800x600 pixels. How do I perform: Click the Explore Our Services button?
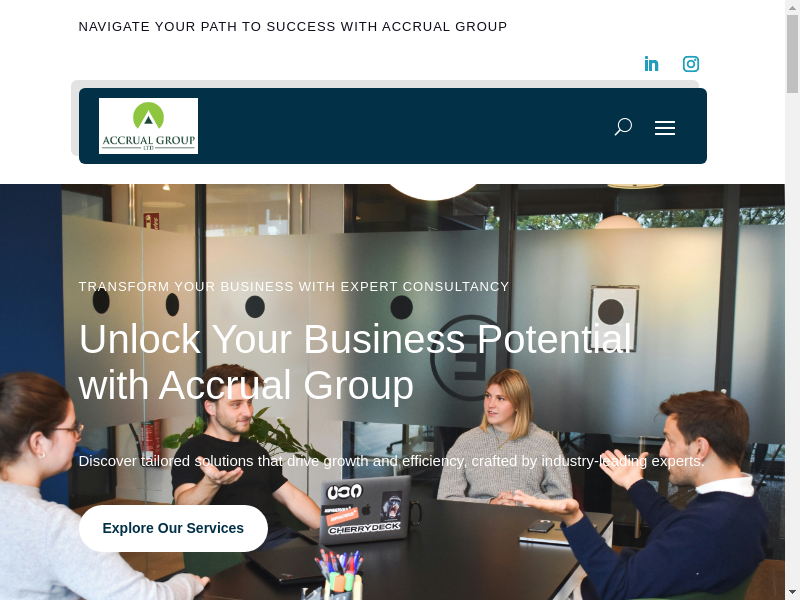click(x=173, y=528)
